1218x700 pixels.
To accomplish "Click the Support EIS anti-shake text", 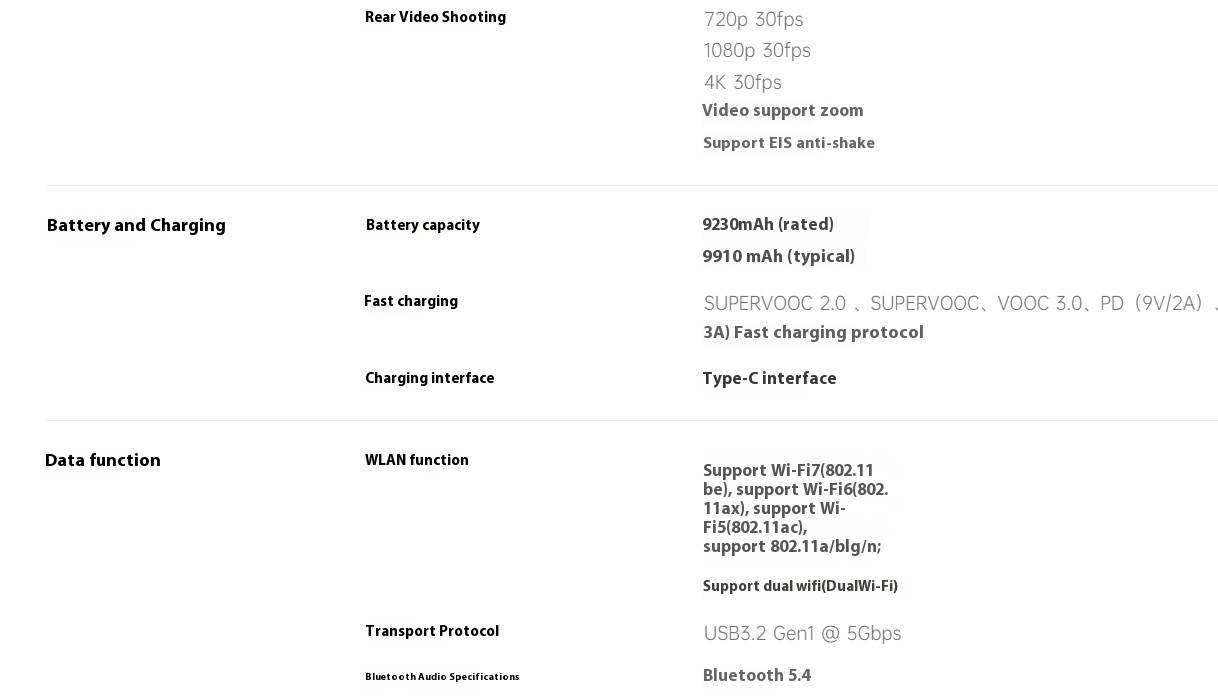I will 789,143.
